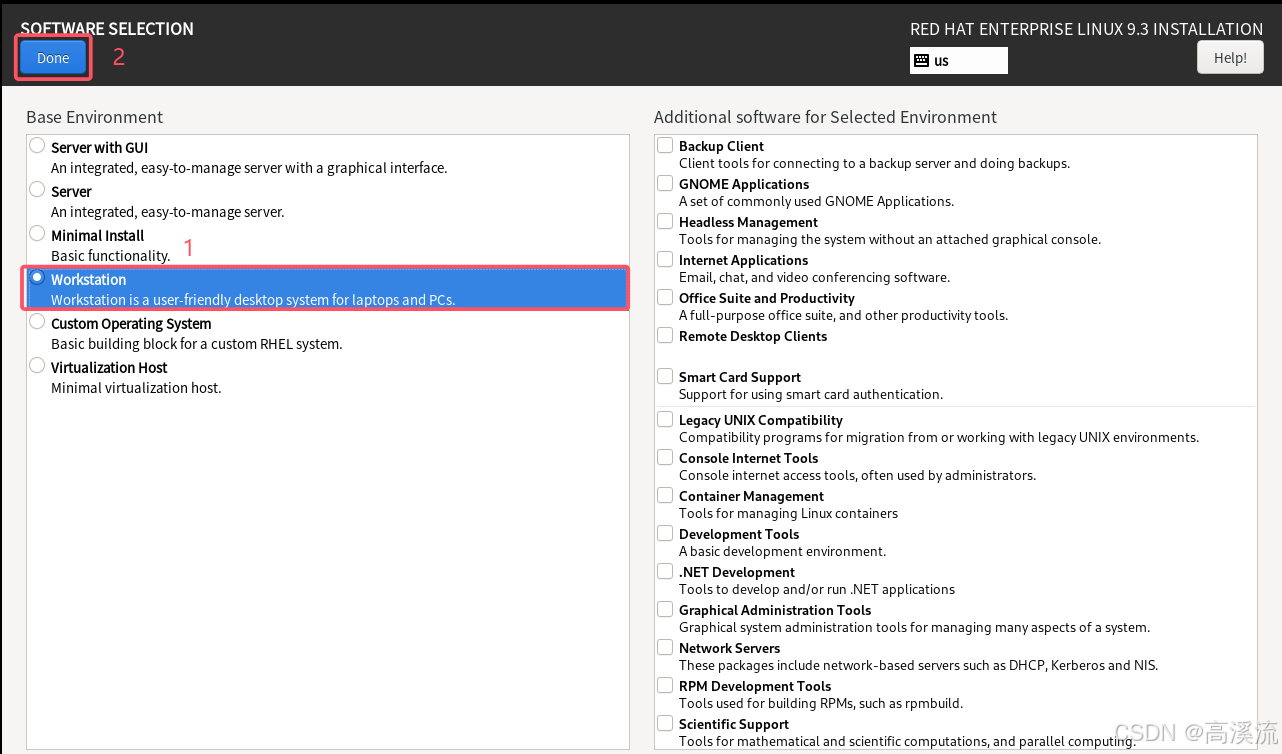Open the Help! button

[x=1230, y=58]
